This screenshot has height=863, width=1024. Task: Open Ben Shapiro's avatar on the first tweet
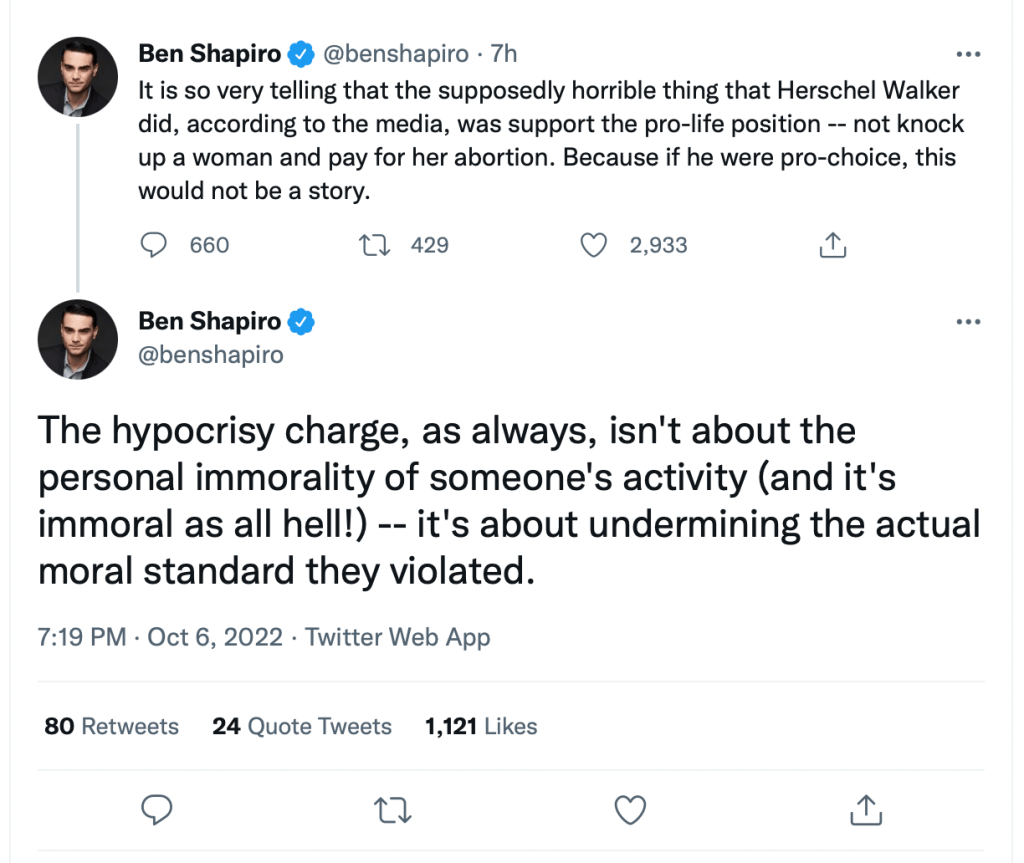point(78,77)
